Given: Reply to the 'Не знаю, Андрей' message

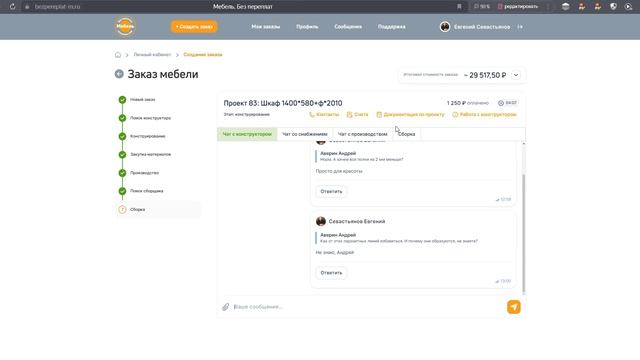Looking at the screenshot, I should 331,273.
